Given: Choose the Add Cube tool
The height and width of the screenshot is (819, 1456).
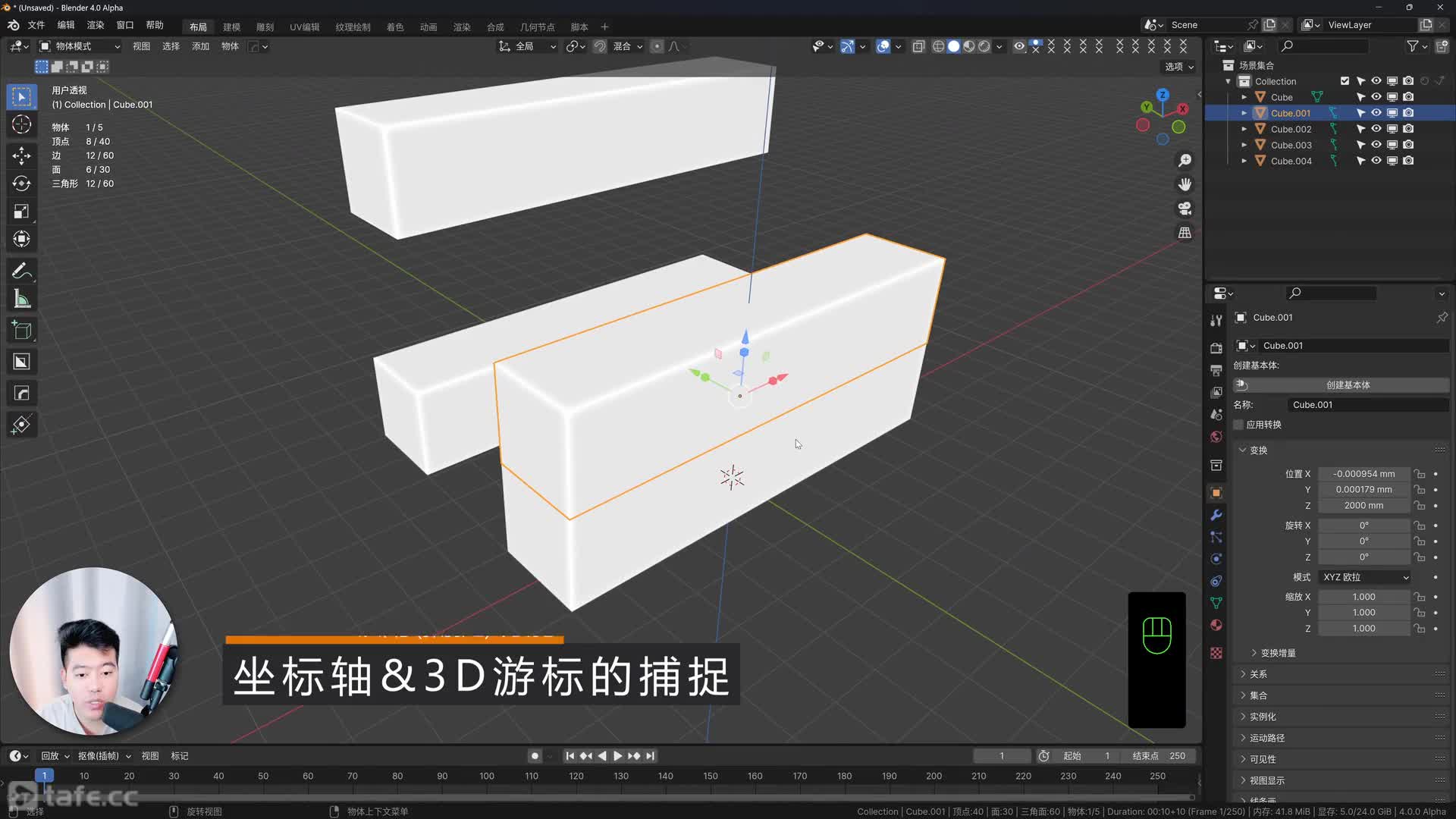Looking at the screenshot, I should click(21, 331).
